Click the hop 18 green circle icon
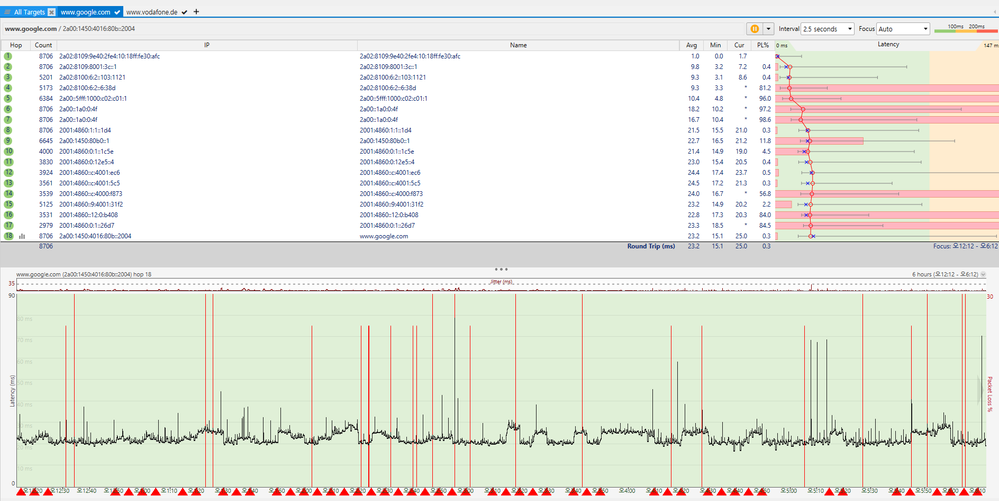999x501 pixels. coord(8,236)
